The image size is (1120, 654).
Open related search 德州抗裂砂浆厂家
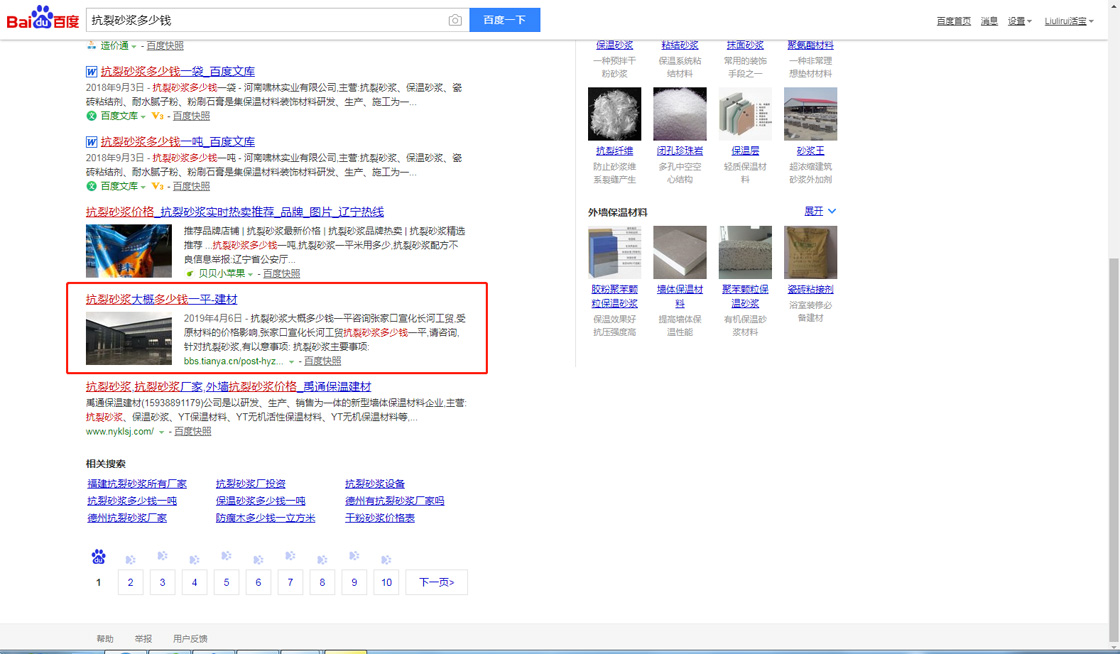(127, 518)
